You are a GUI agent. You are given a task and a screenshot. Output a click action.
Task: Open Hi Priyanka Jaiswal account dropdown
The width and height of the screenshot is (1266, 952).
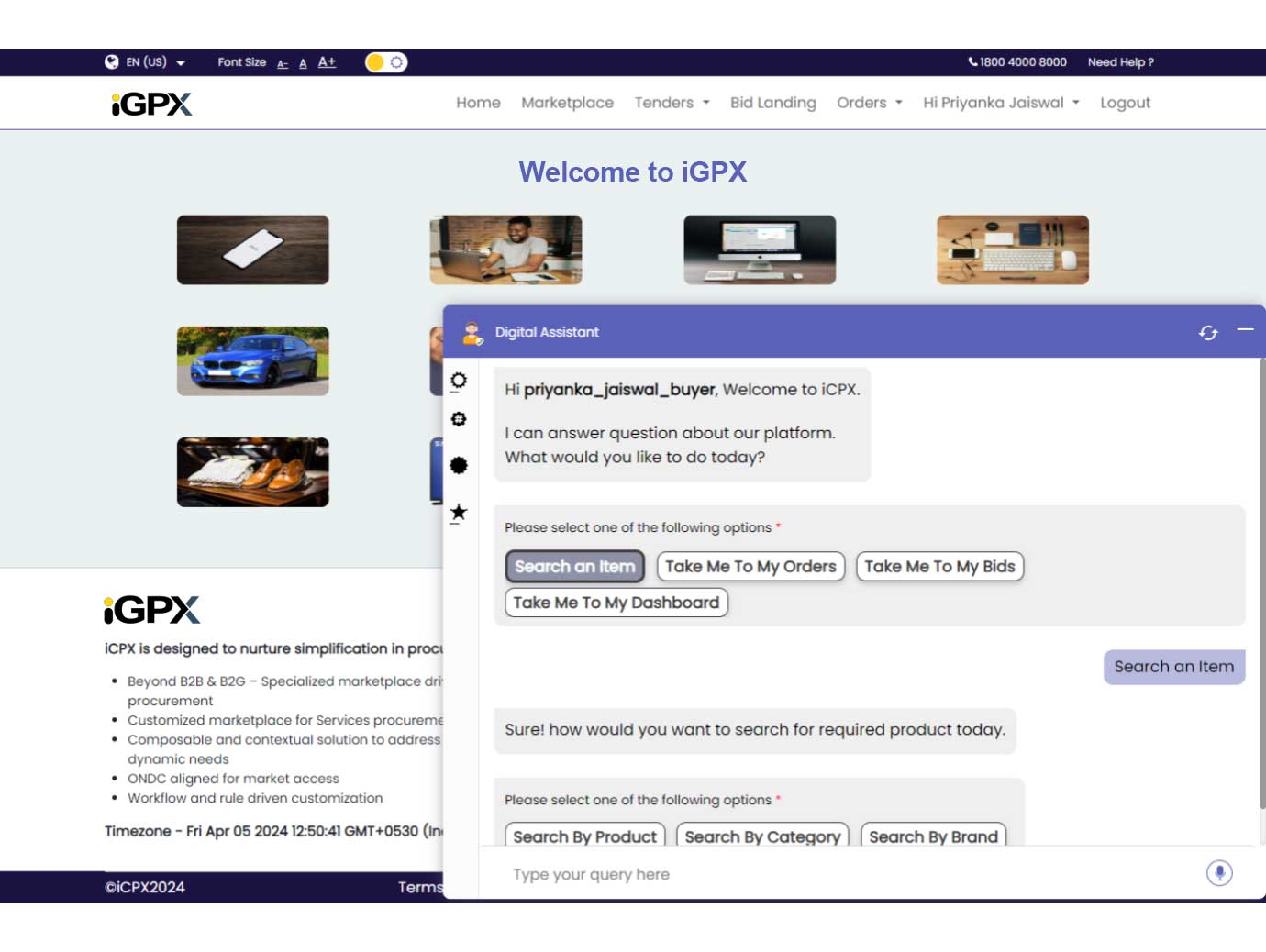coord(1001,103)
